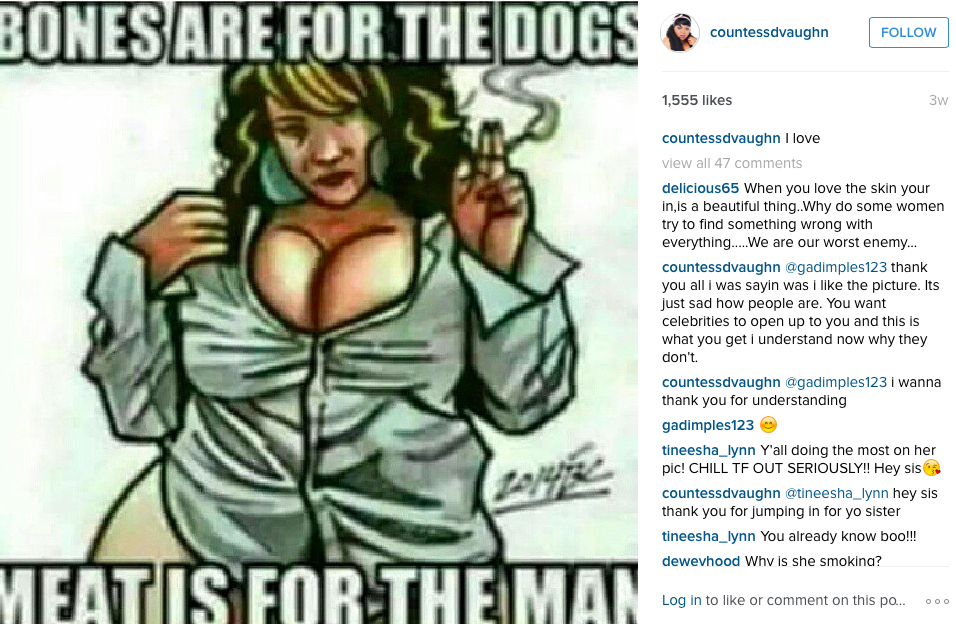Click the smiling emoji in gadimples123's comment
The width and height of the screenshot is (956, 624).
click(x=768, y=425)
